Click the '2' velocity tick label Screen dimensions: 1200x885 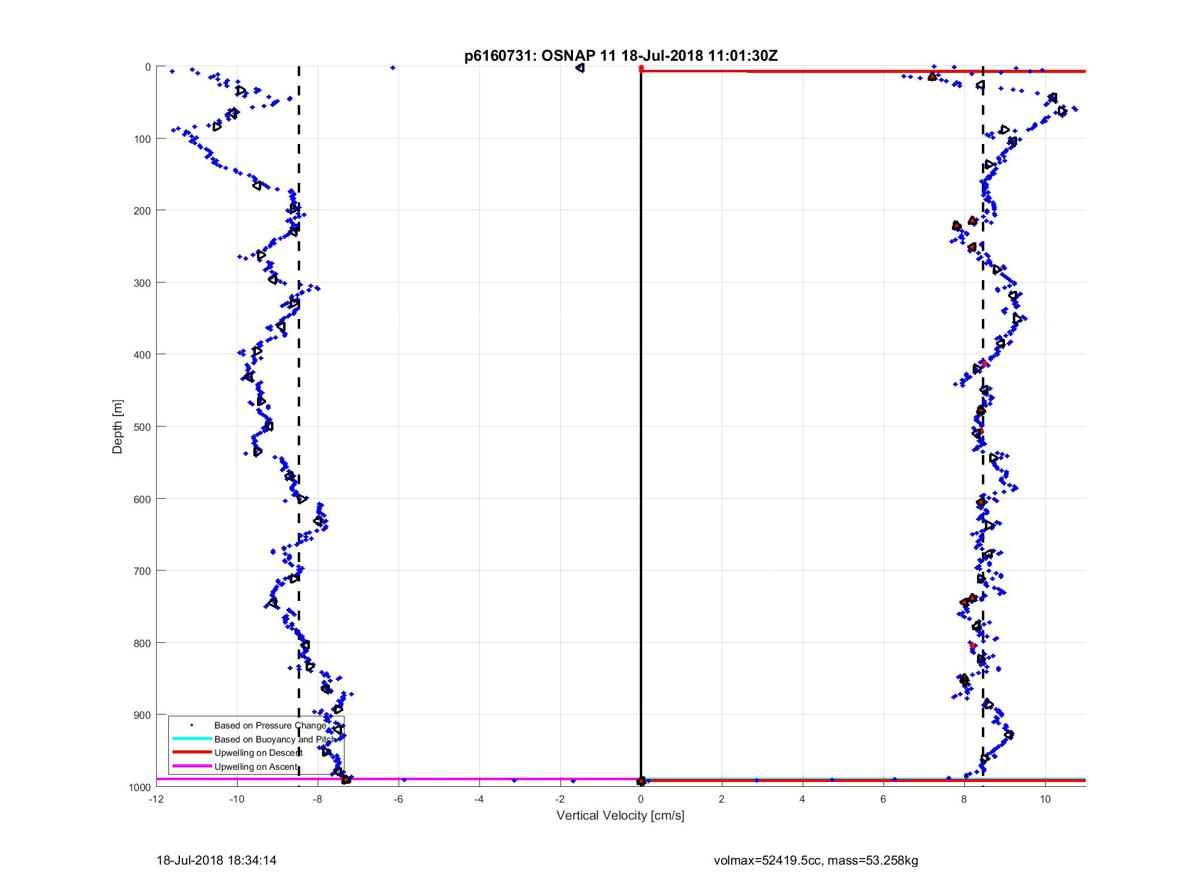tap(722, 799)
